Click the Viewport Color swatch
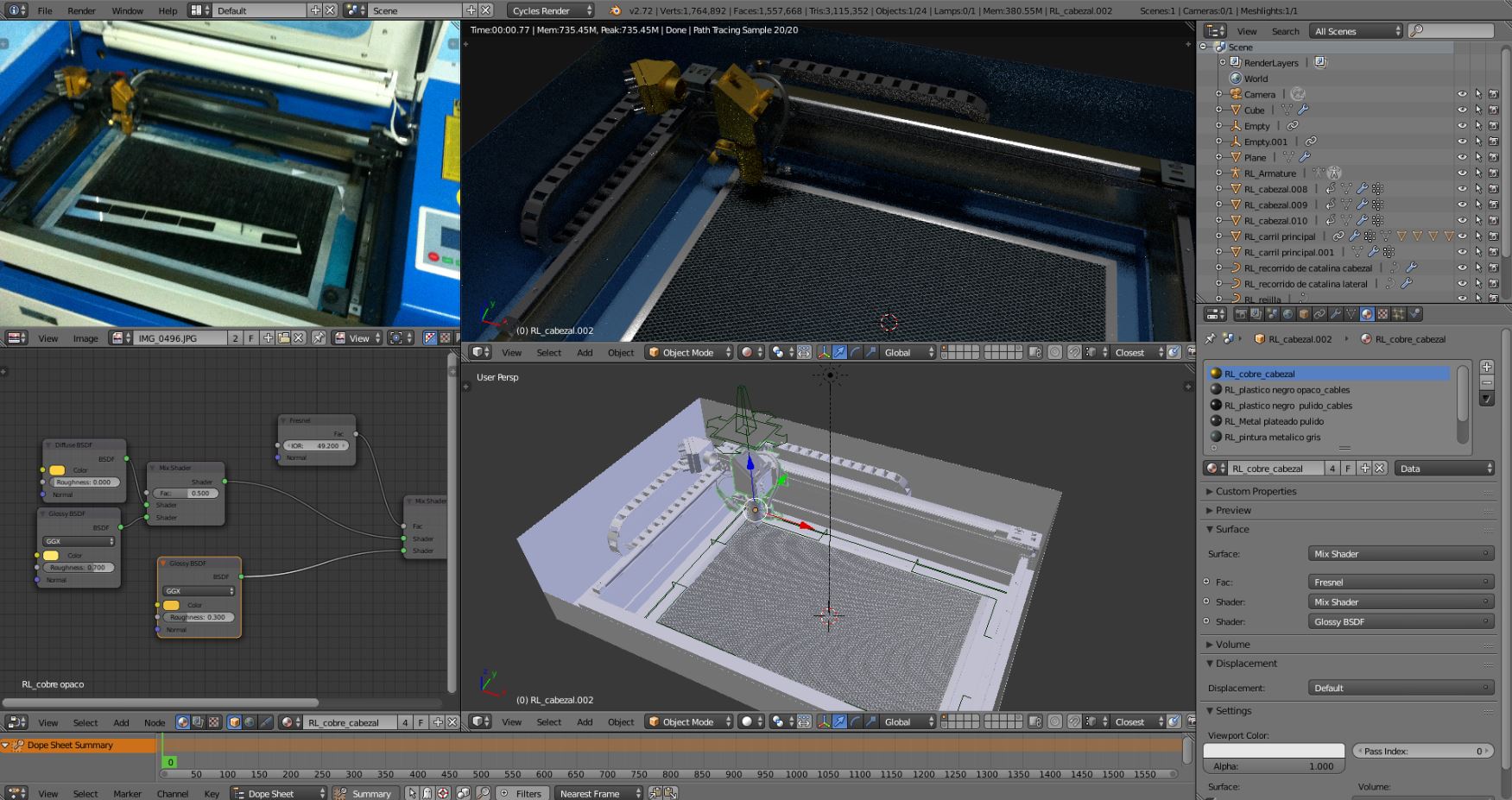 click(x=1274, y=751)
